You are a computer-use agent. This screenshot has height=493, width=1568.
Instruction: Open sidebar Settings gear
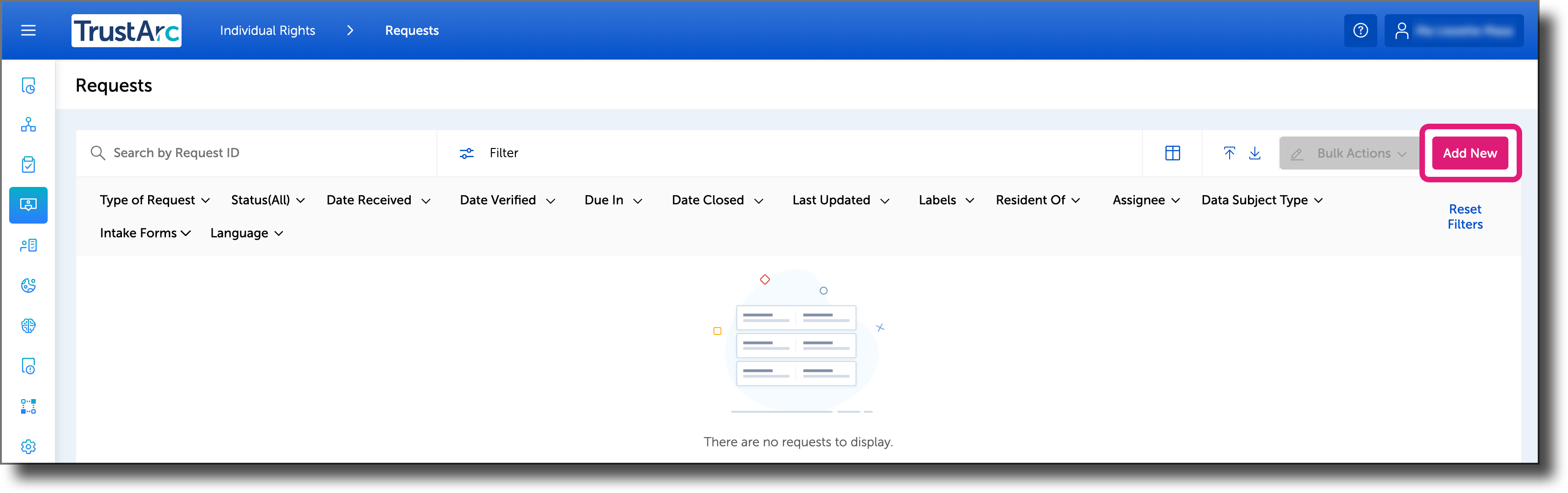click(x=28, y=446)
